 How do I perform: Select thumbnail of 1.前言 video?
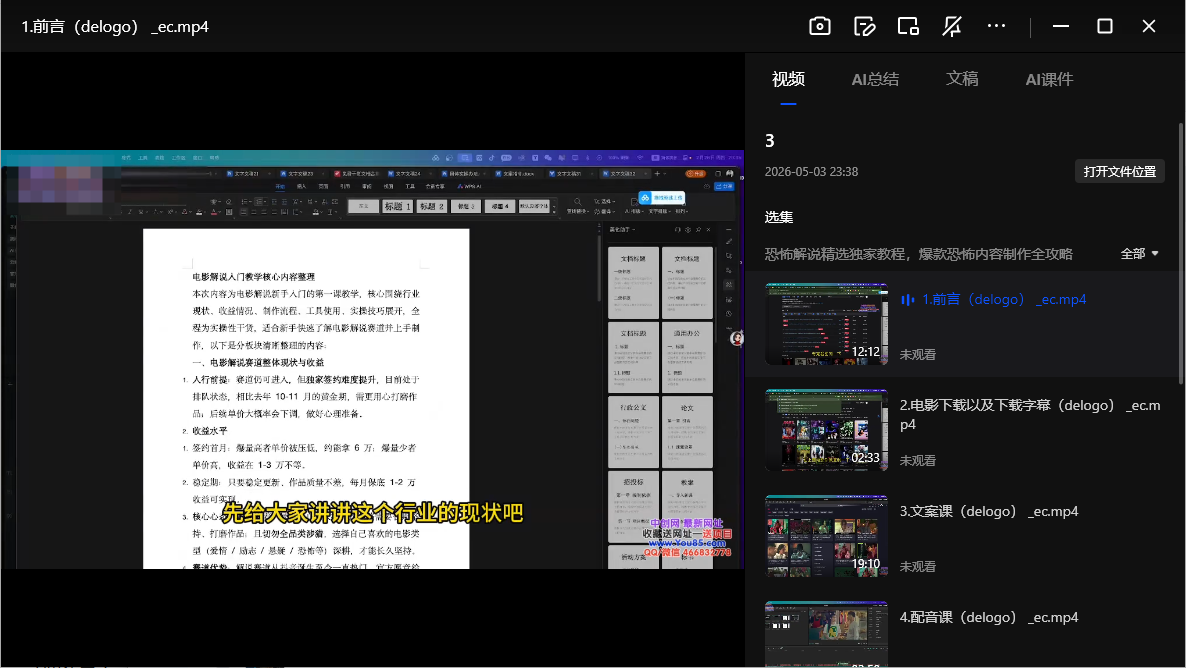point(826,324)
